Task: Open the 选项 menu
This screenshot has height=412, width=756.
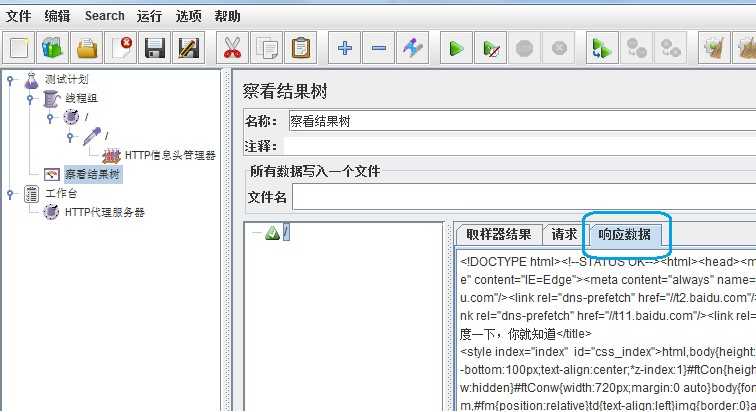Action: [189, 16]
